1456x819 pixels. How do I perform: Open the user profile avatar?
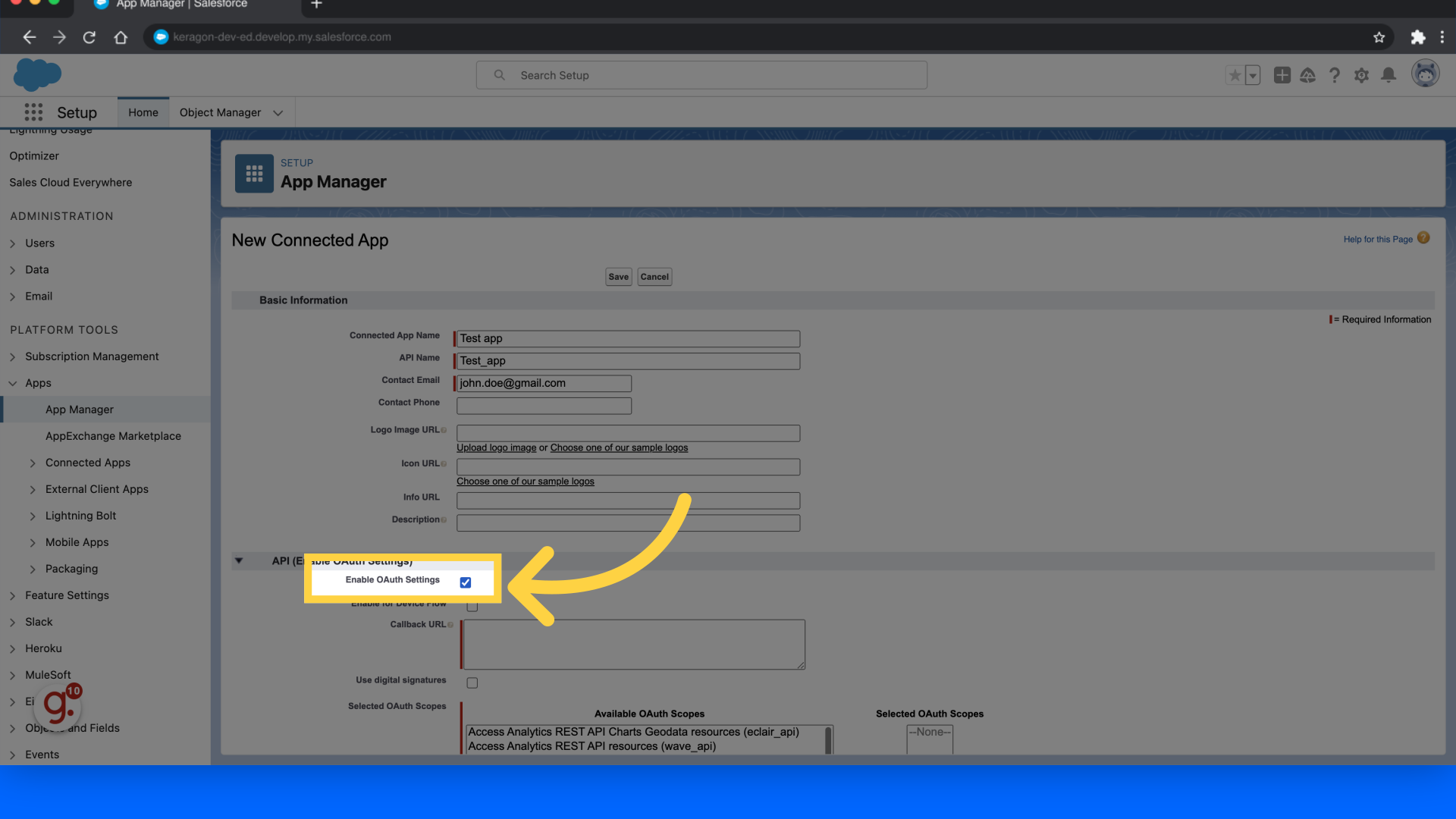(1426, 74)
